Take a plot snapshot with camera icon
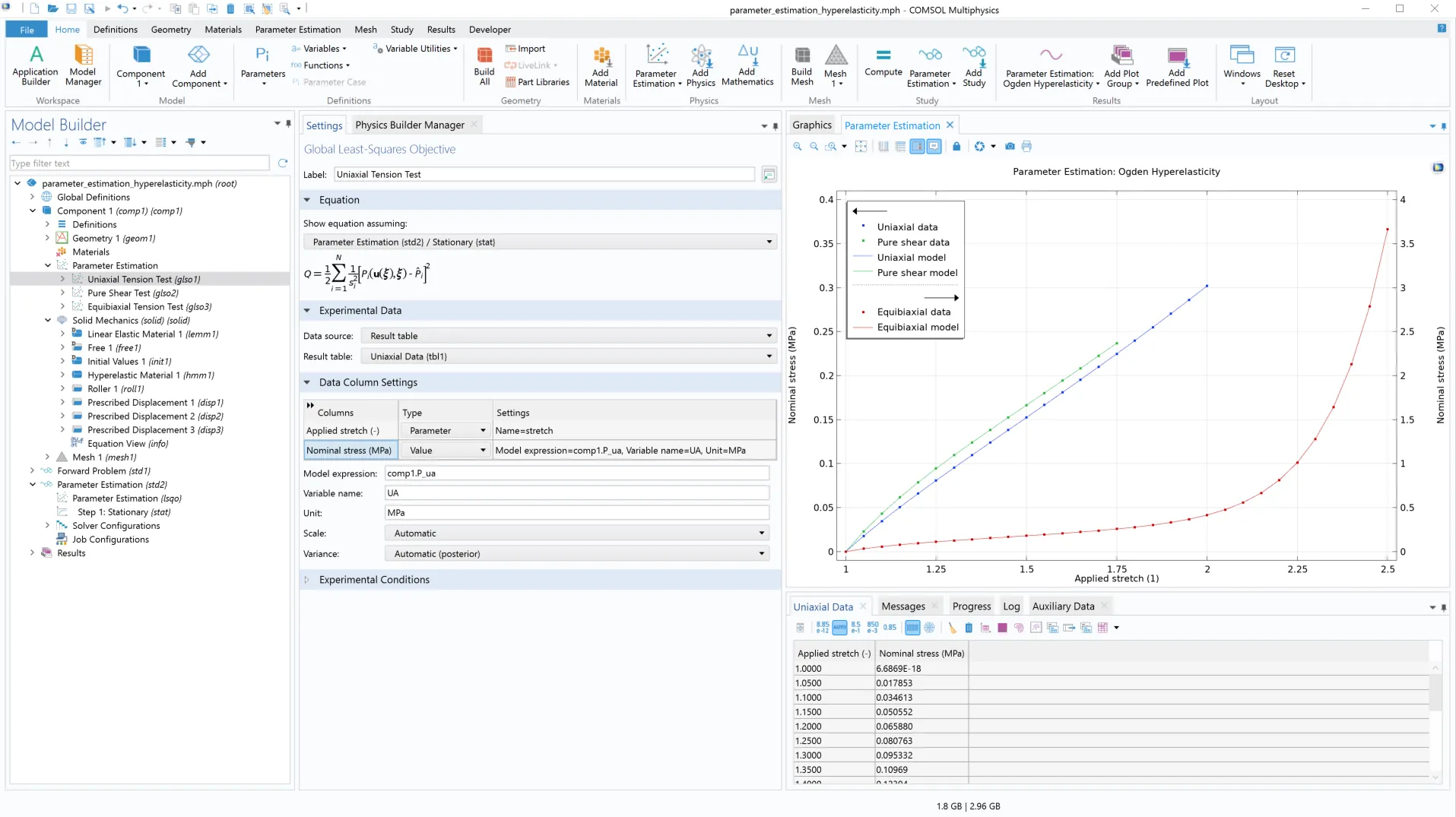Viewport: 1456px width, 817px height. pos(1010,146)
